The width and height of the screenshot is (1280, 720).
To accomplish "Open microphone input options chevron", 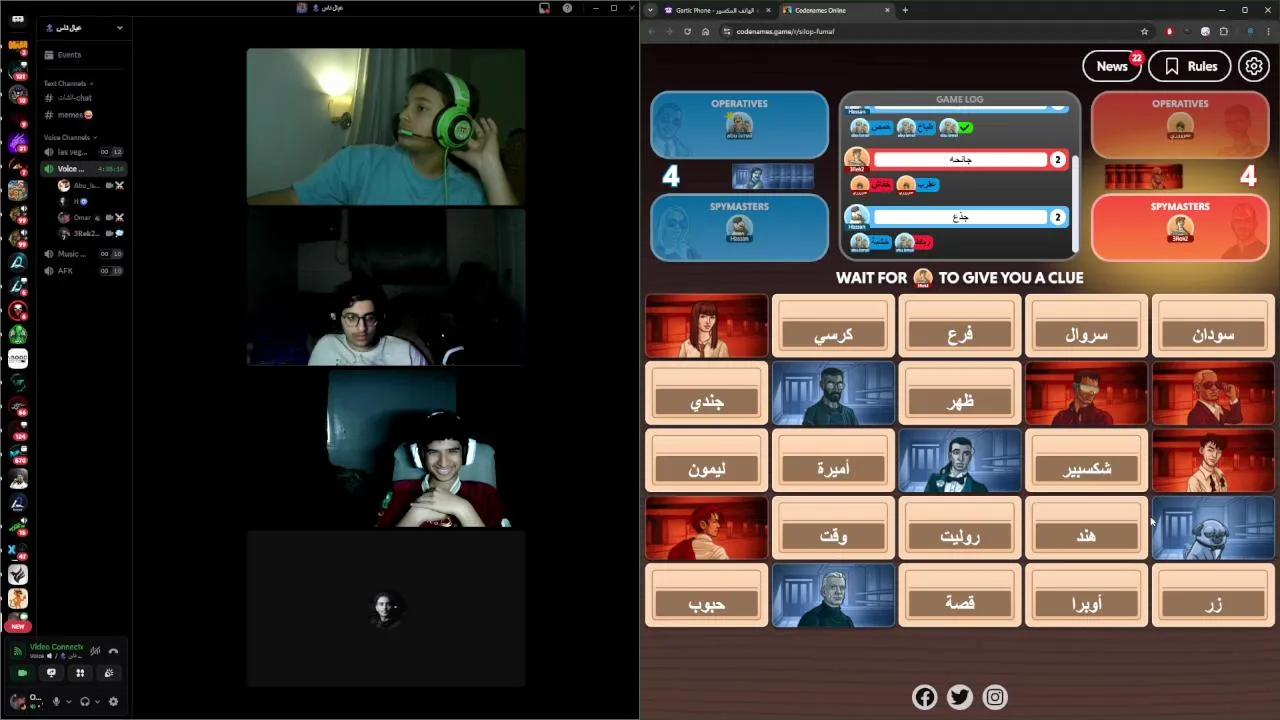I will pos(68,702).
